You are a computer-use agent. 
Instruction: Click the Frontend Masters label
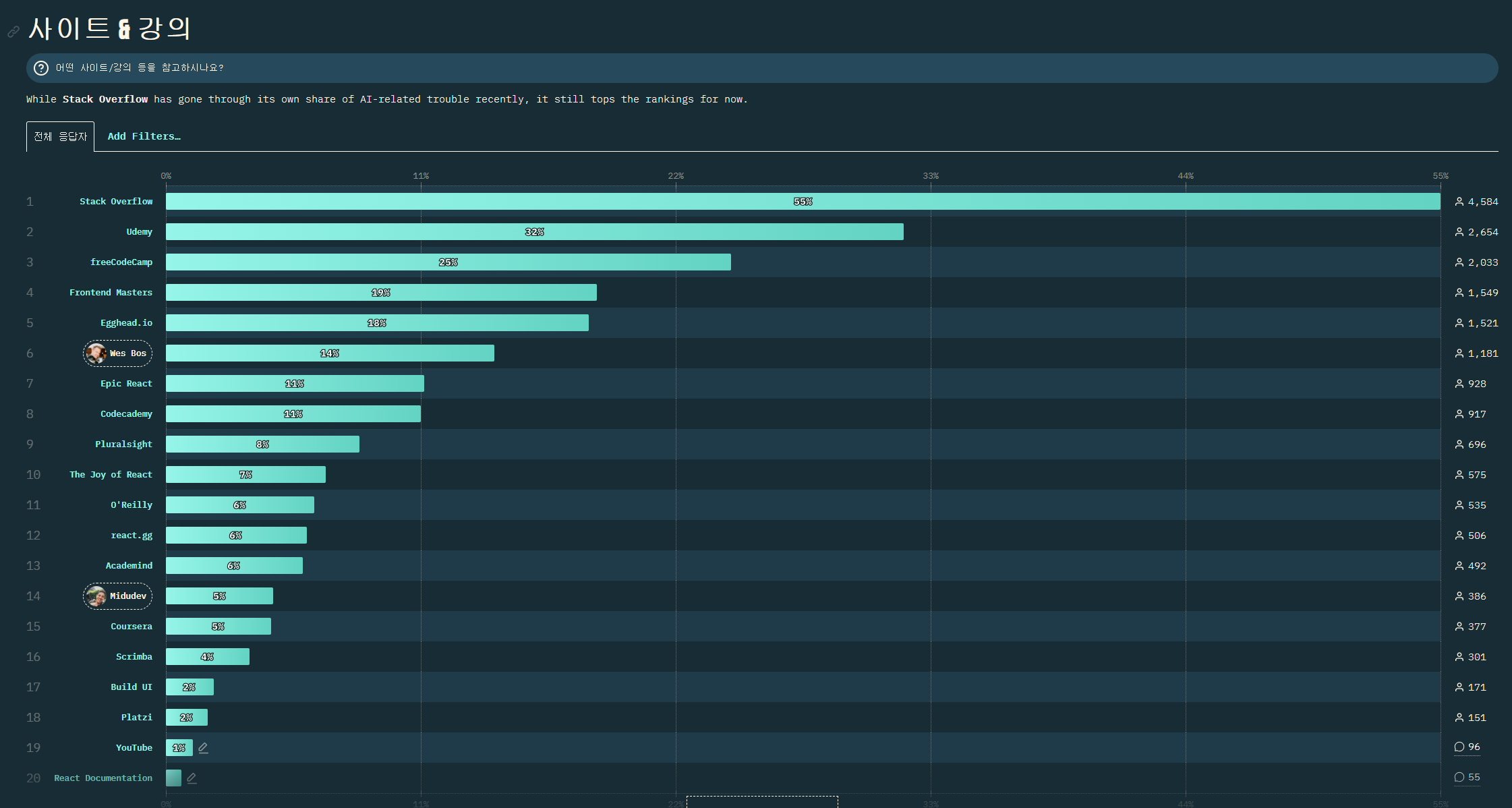[x=111, y=293]
